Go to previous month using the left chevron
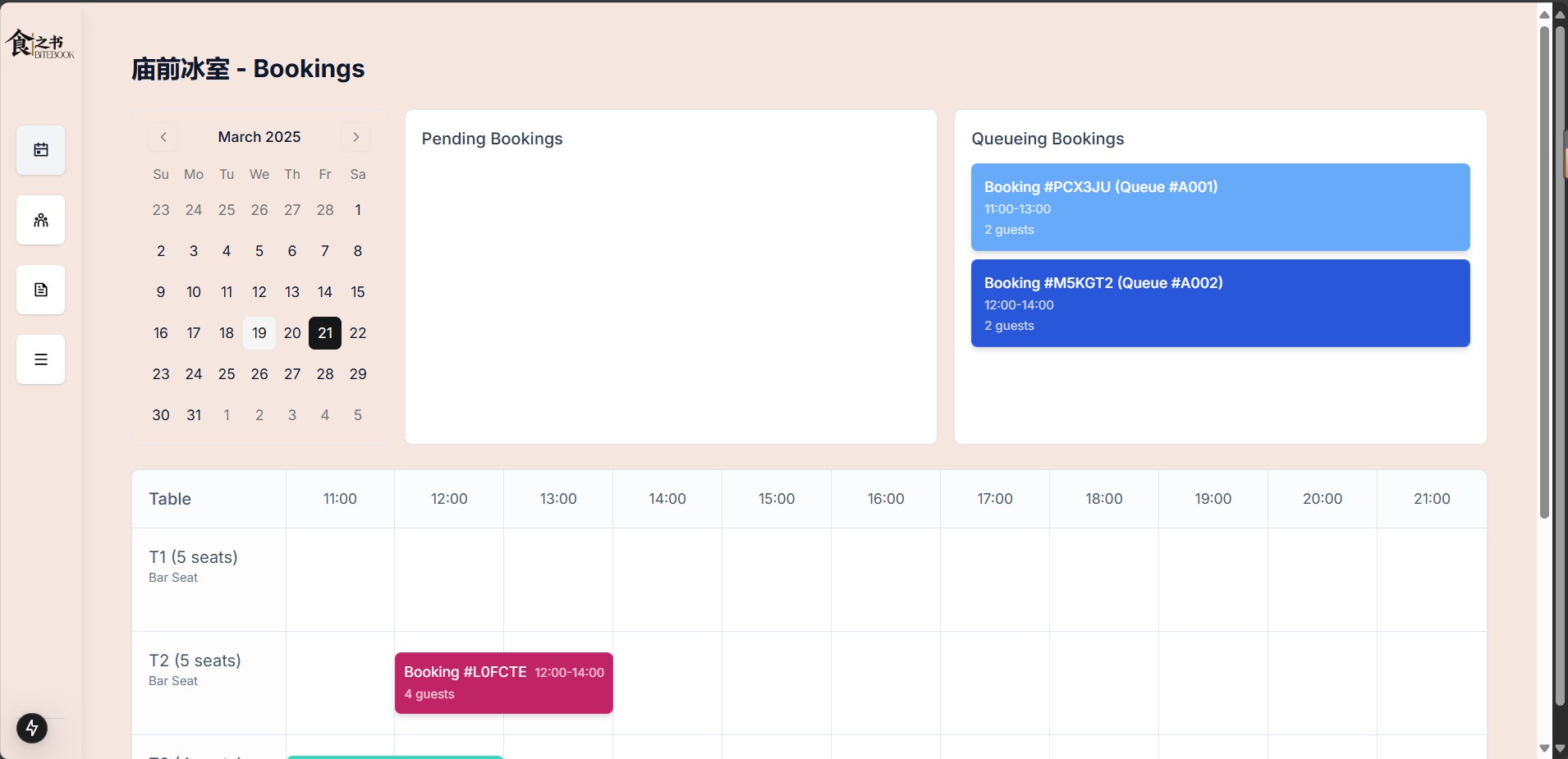Screen dimensions: 1568x759 (163, 137)
